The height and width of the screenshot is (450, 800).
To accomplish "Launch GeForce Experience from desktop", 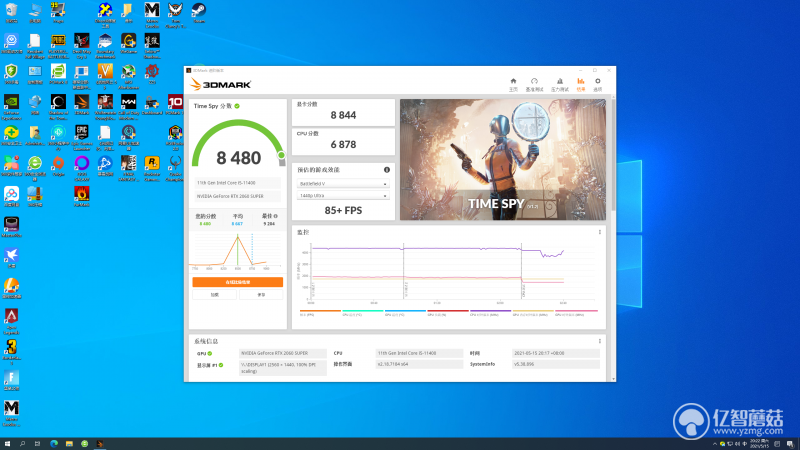I will click(x=11, y=107).
